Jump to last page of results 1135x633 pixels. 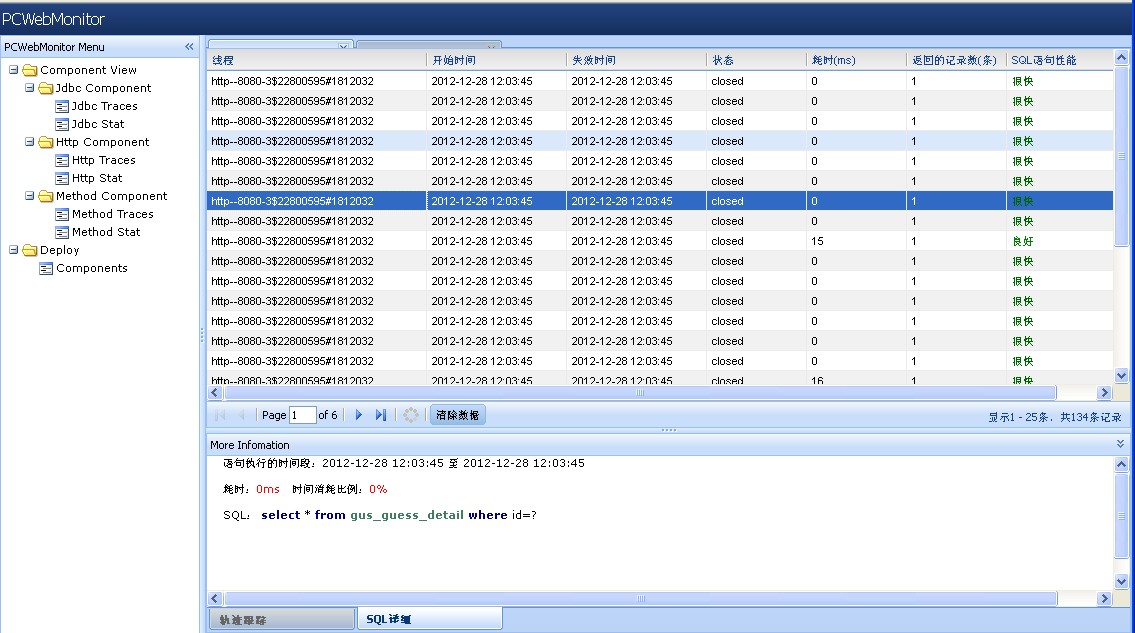coord(380,415)
